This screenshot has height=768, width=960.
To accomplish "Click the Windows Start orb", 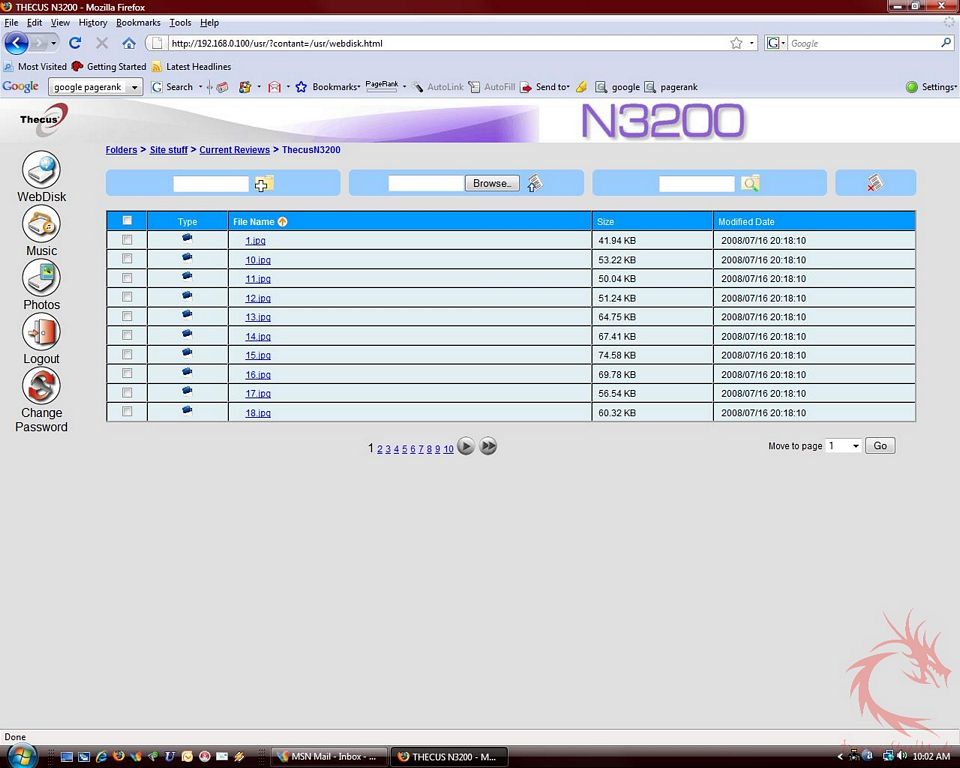I will pyautogui.click(x=22, y=755).
